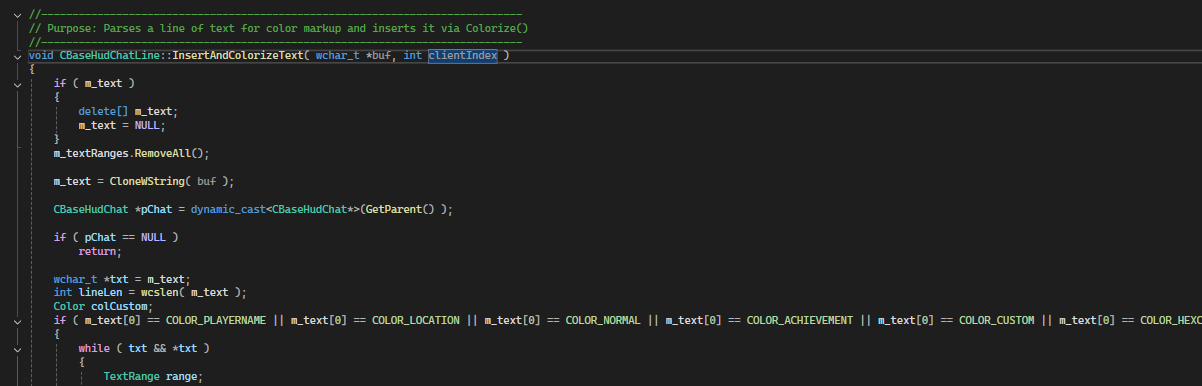Click m_textRanges variable name

[91, 153]
